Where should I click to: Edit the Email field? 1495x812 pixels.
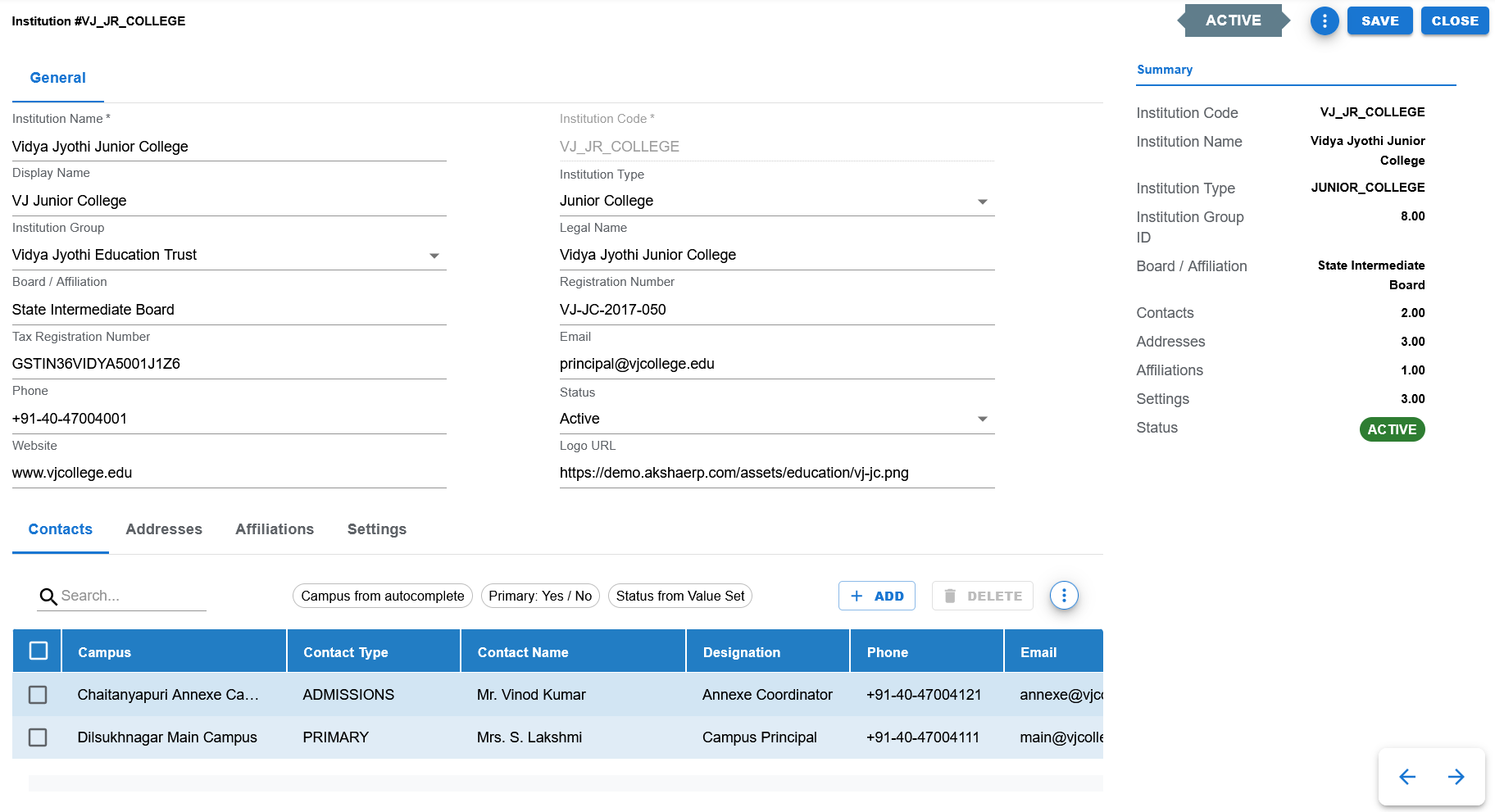pyautogui.click(x=777, y=364)
